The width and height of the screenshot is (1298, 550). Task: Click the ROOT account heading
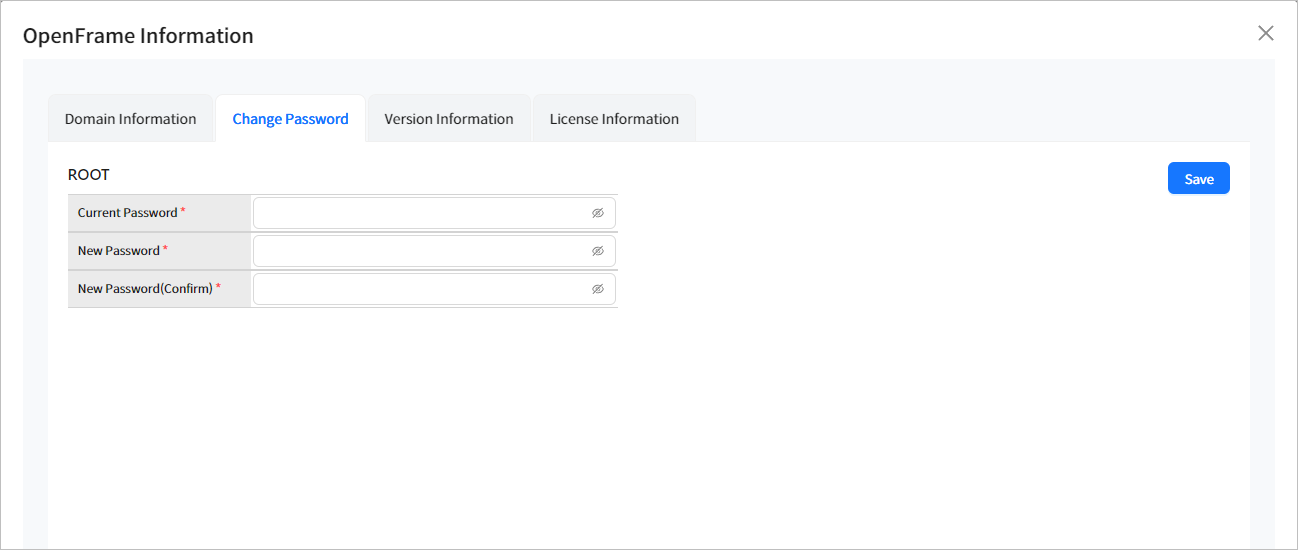[x=89, y=174]
